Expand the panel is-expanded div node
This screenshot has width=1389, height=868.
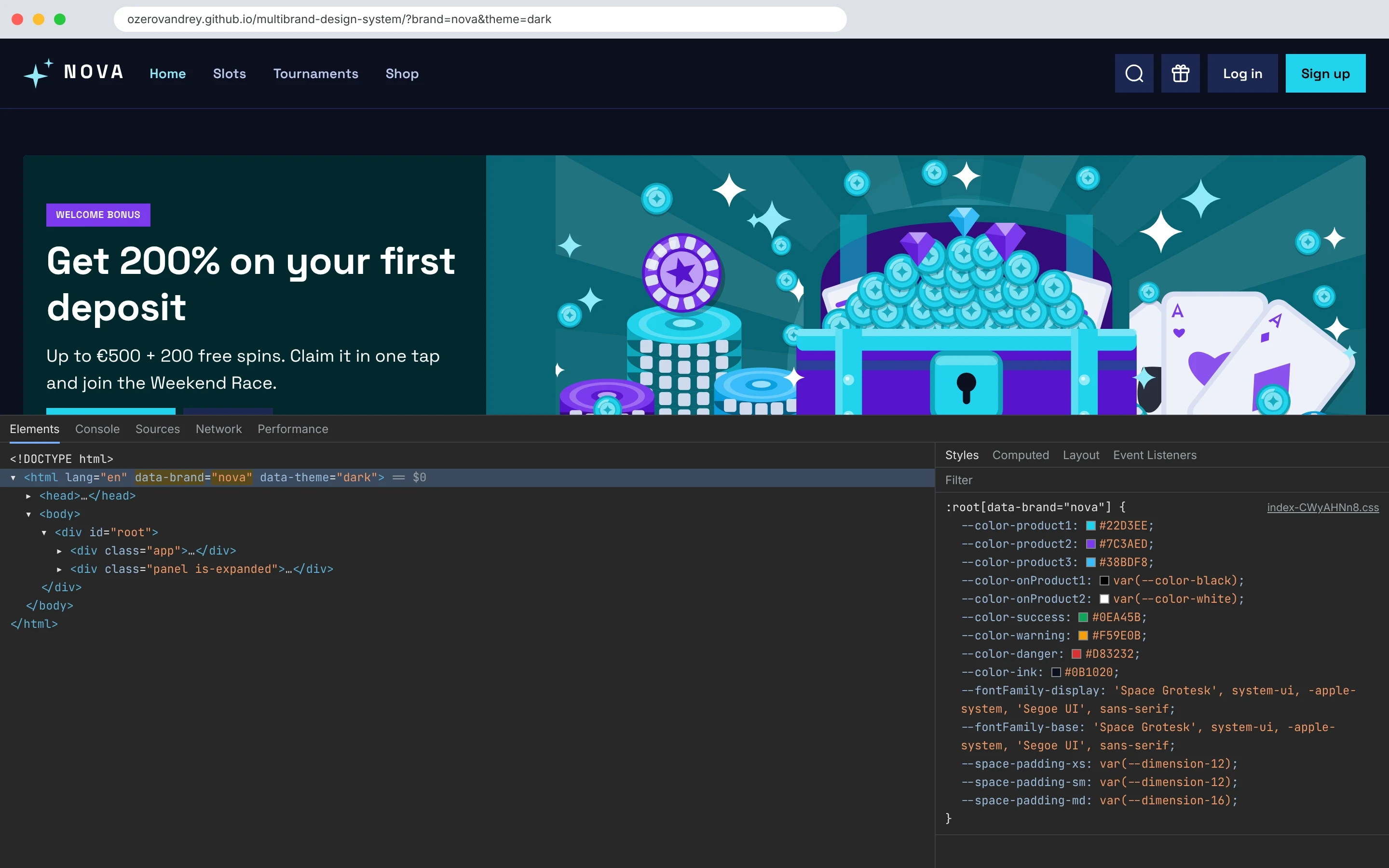(x=59, y=570)
